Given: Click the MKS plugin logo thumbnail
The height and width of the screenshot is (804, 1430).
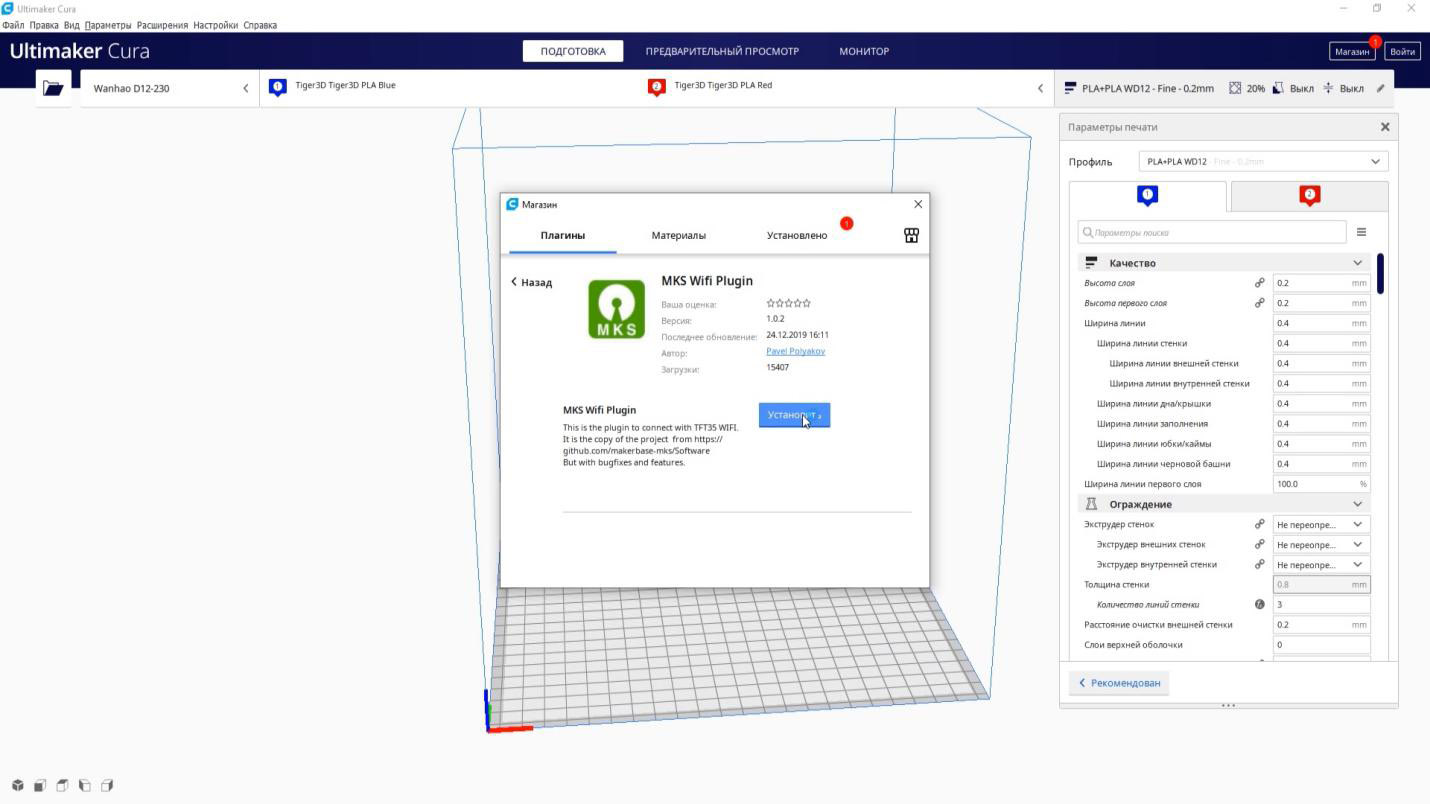Looking at the screenshot, I should tap(616, 309).
